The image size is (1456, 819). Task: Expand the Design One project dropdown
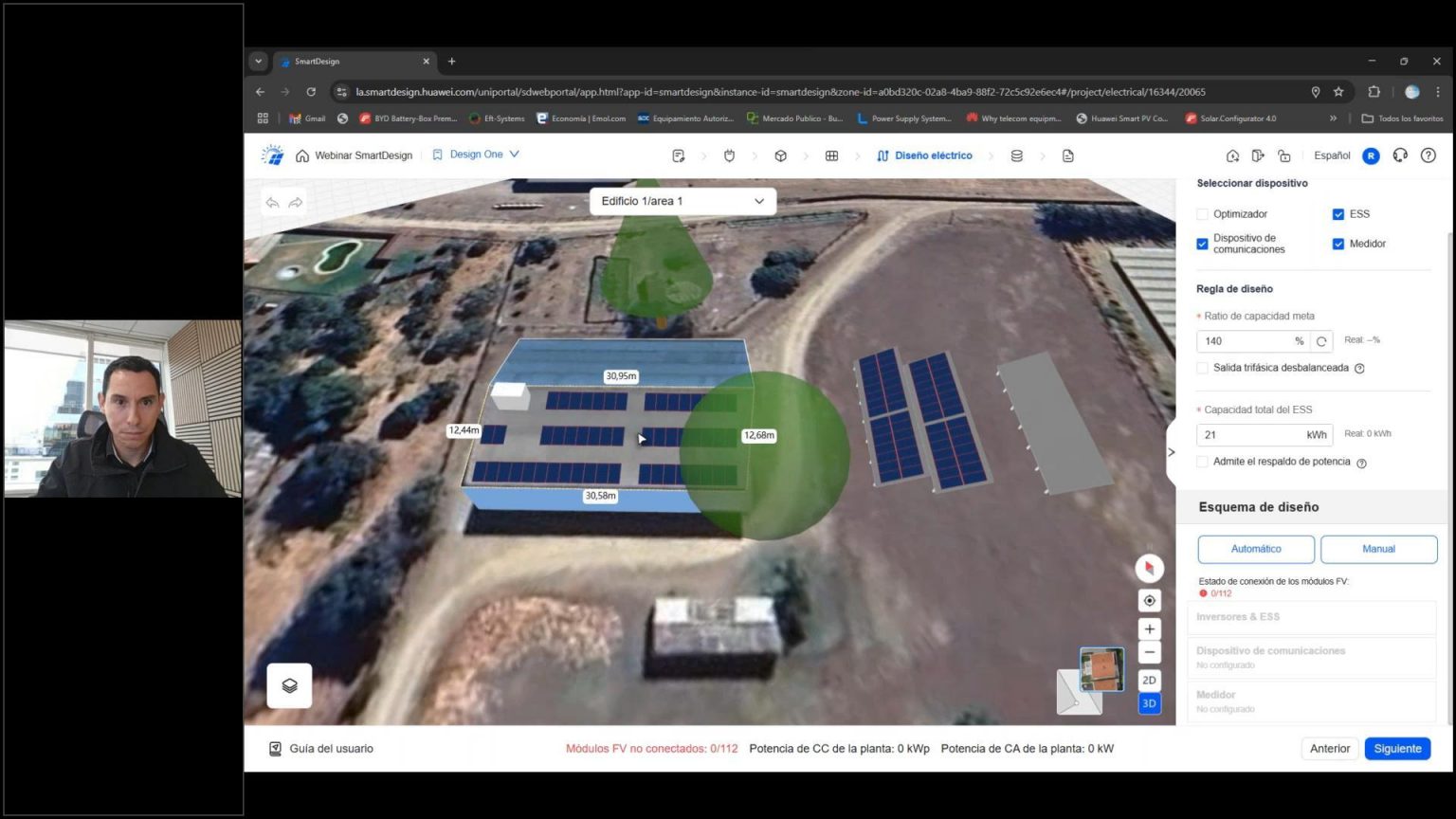[513, 154]
